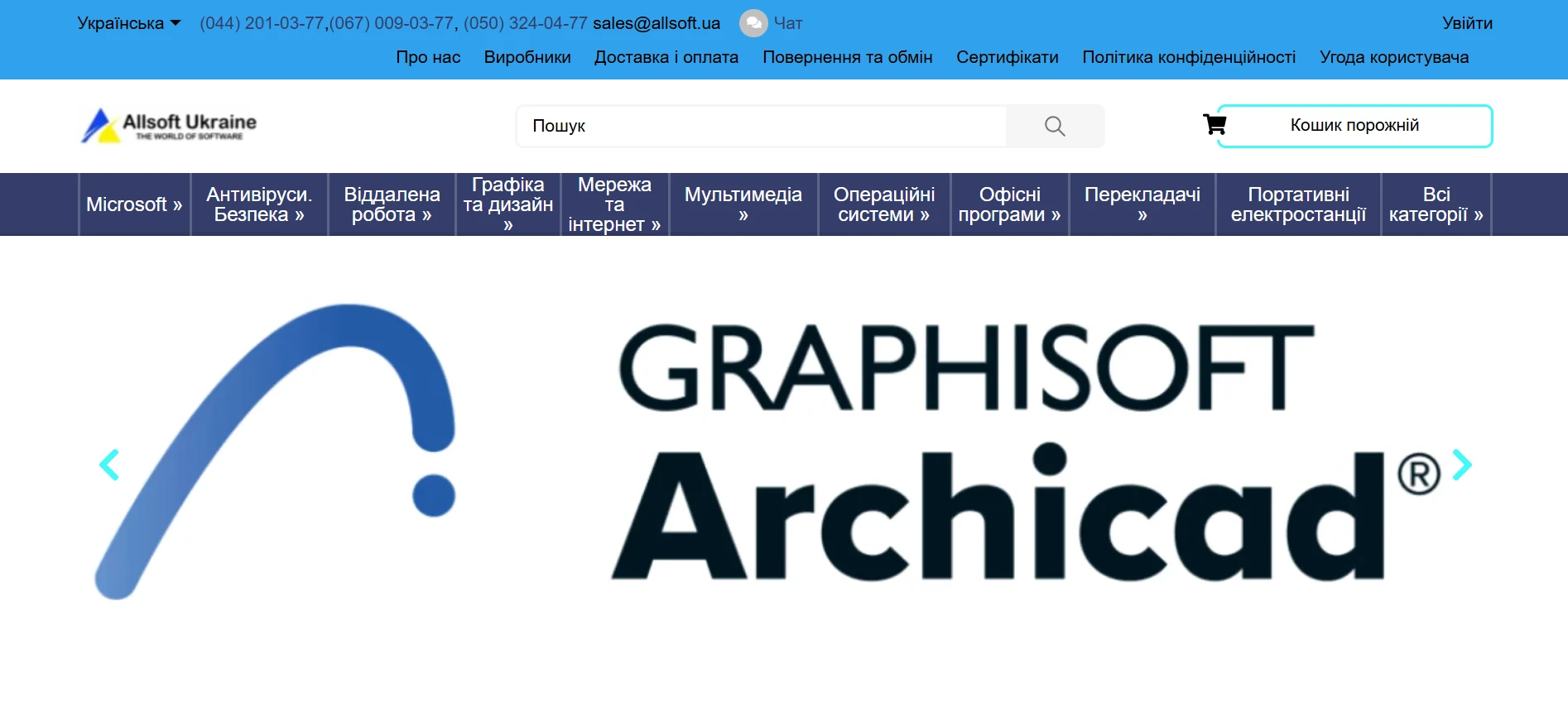Click the sales@allsoft.ua email link
Screen dimensions: 1568x716
click(x=657, y=23)
